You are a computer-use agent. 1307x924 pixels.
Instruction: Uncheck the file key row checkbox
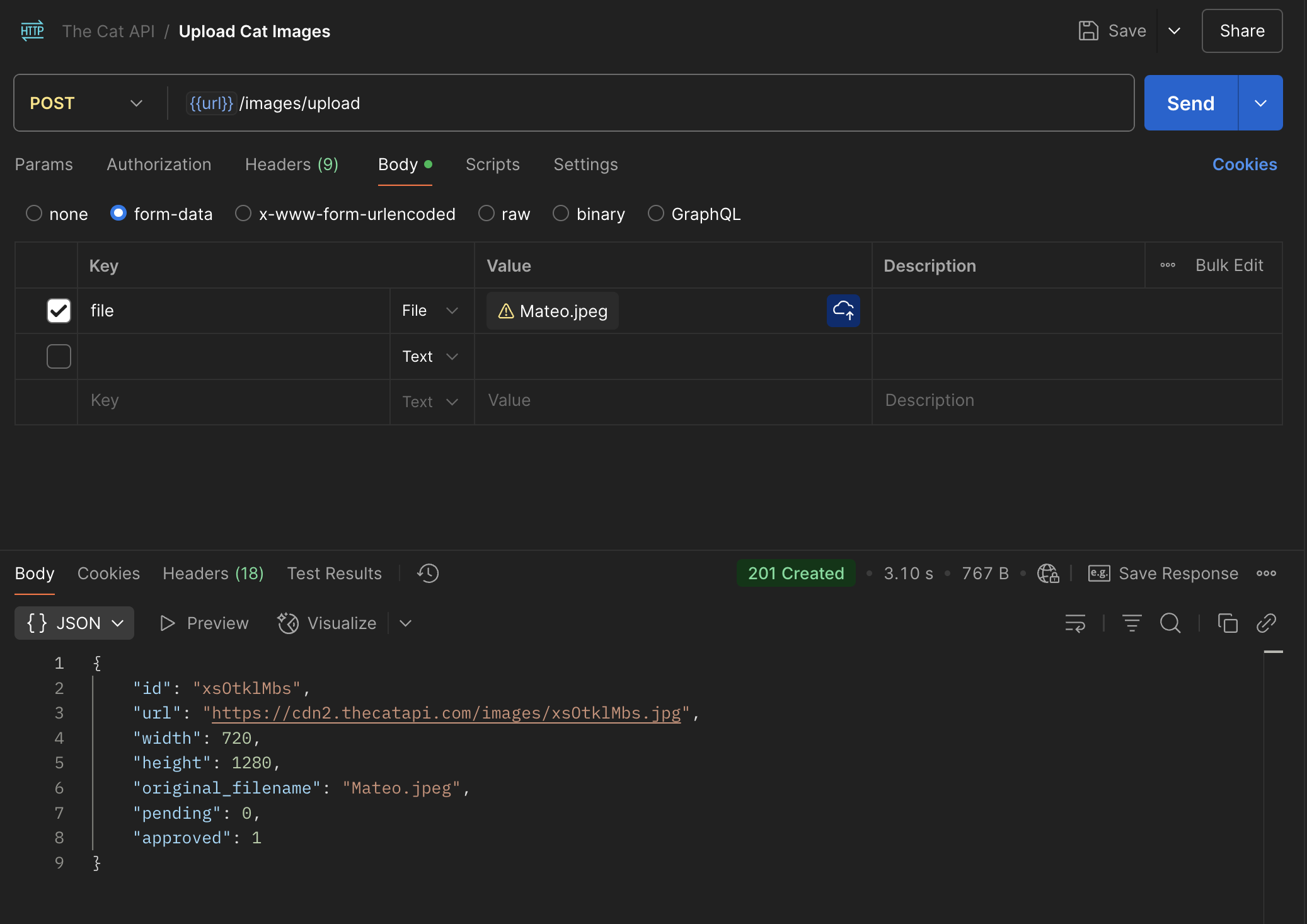point(59,311)
